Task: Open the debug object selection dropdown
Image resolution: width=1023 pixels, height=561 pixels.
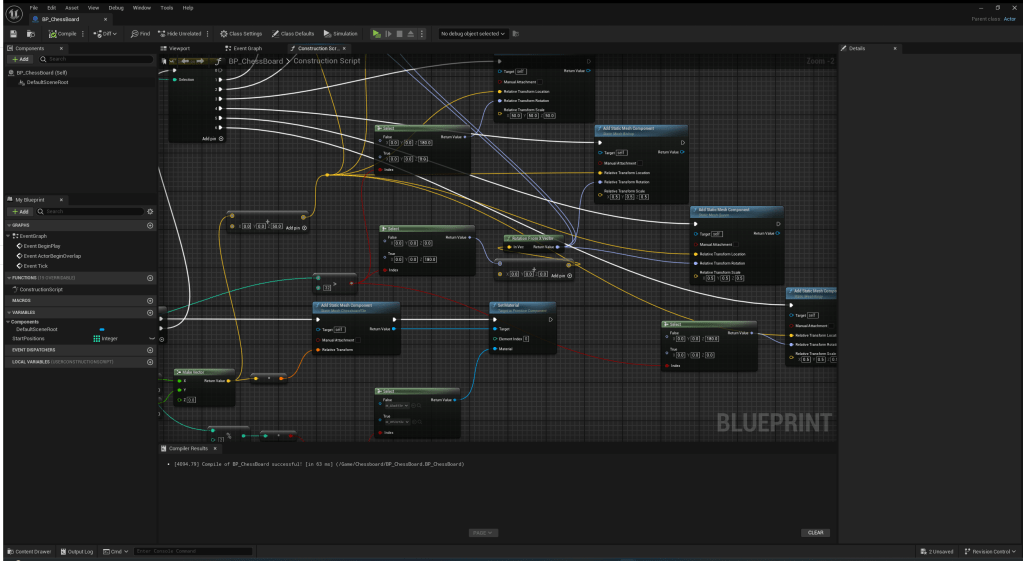Action: (473, 33)
